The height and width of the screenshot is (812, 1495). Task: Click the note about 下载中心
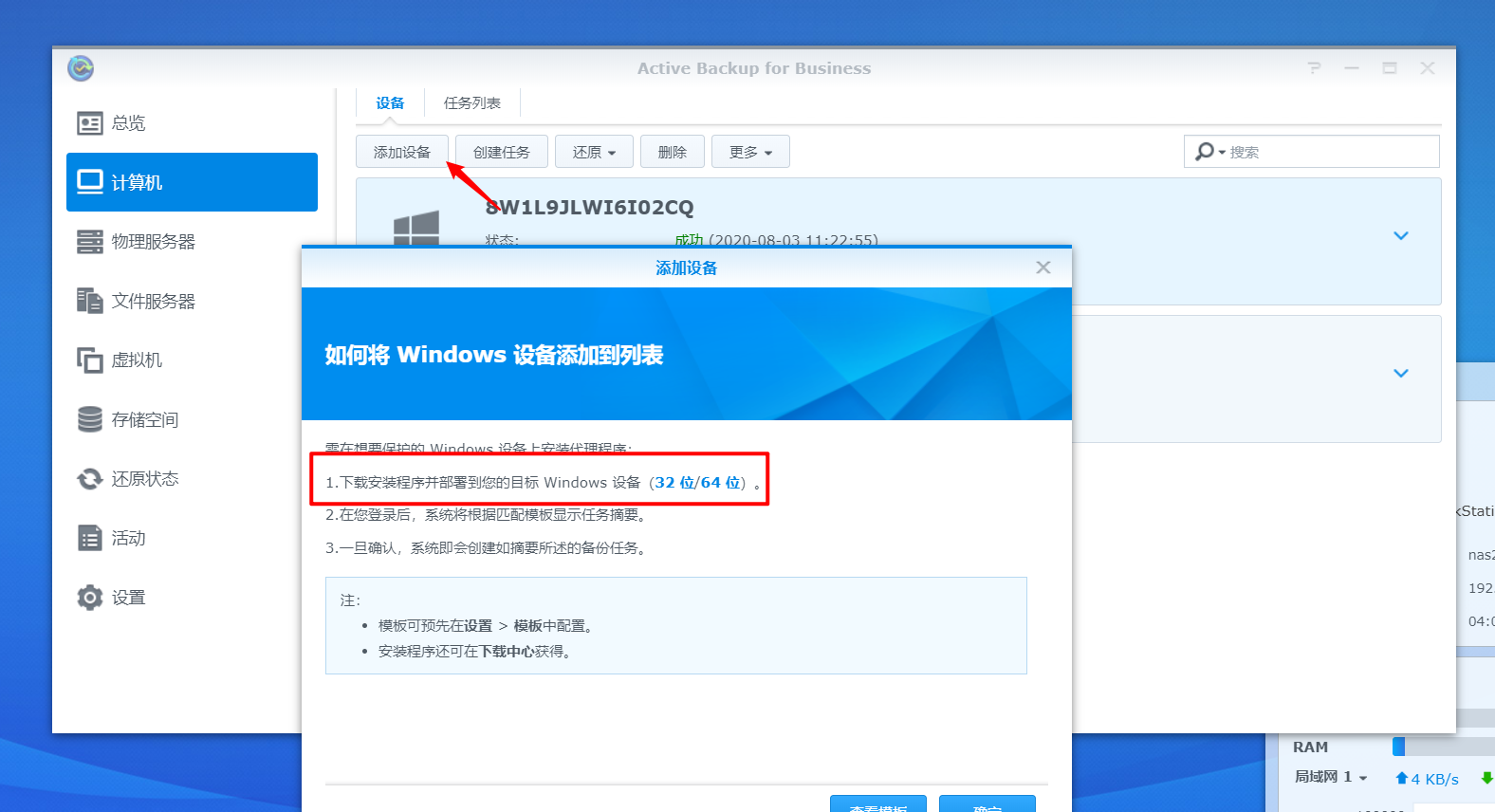[x=475, y=652]
